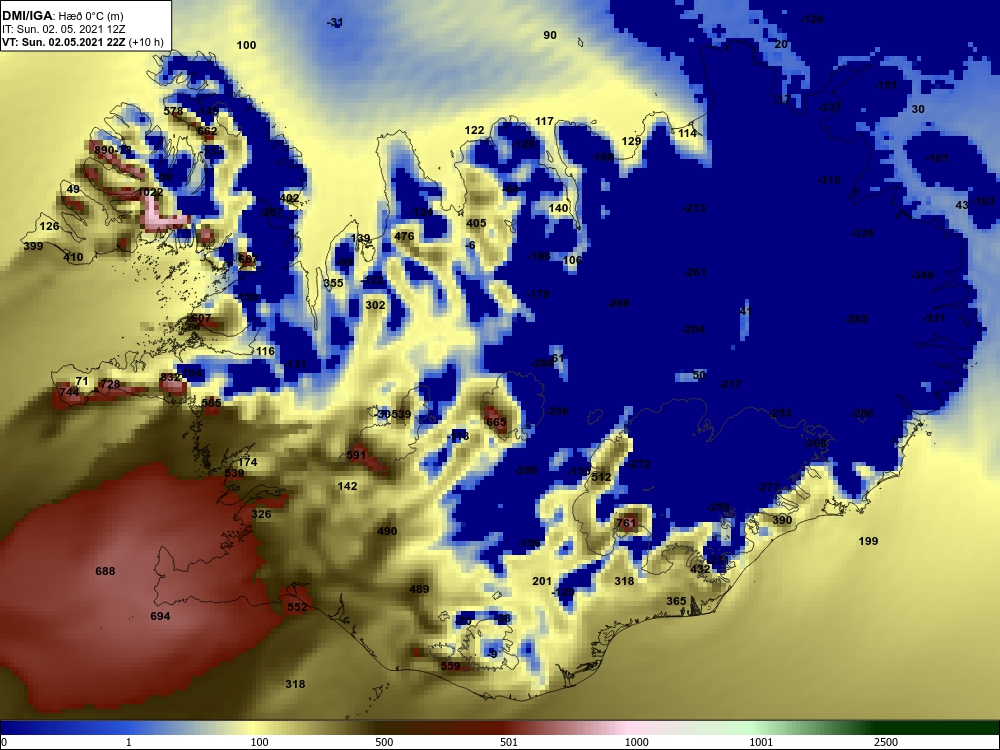Click the '728' height label

click(110, 385)
